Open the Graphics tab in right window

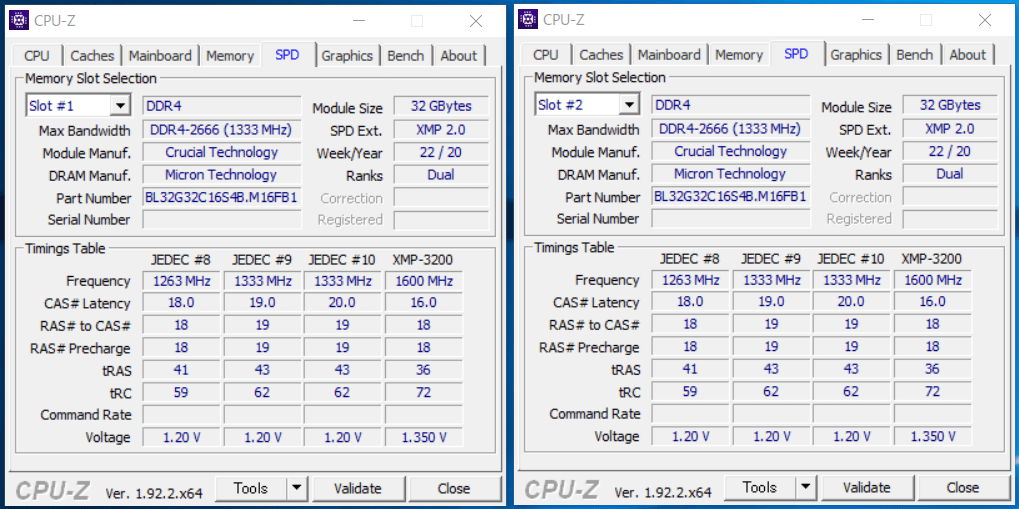coord(856,55)
